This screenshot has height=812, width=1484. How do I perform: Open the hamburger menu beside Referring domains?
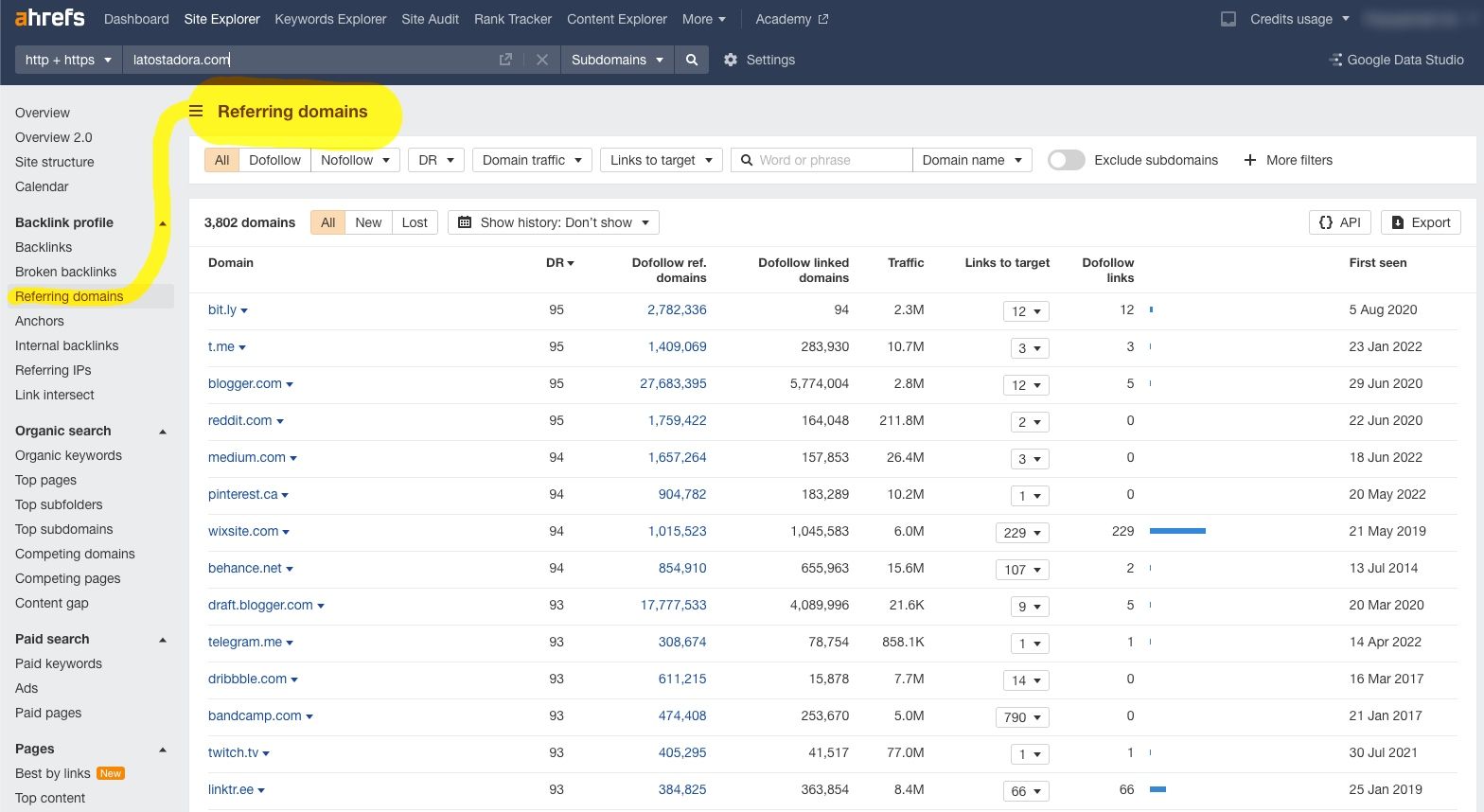pyautogui.click(x=196, y=112)
